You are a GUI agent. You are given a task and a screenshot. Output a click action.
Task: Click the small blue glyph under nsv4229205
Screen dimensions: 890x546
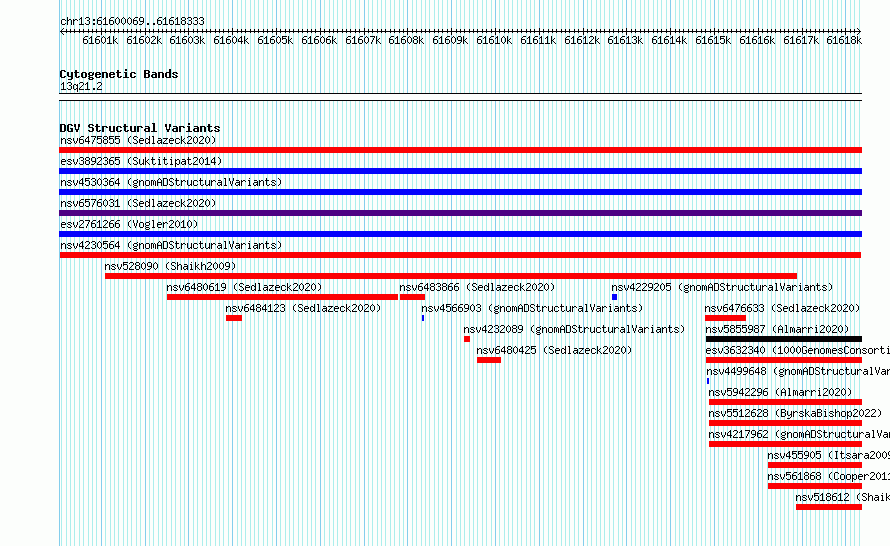point(614,297)
